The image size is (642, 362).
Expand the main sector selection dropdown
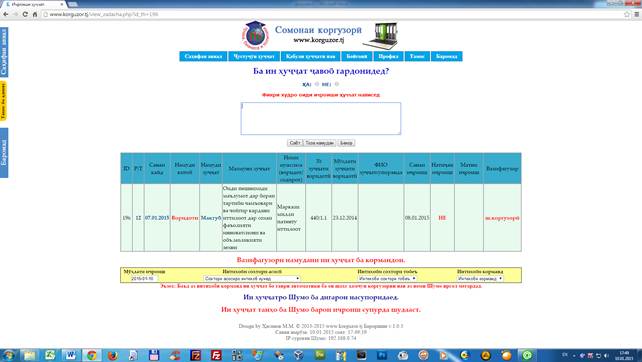tap(251, 278)
